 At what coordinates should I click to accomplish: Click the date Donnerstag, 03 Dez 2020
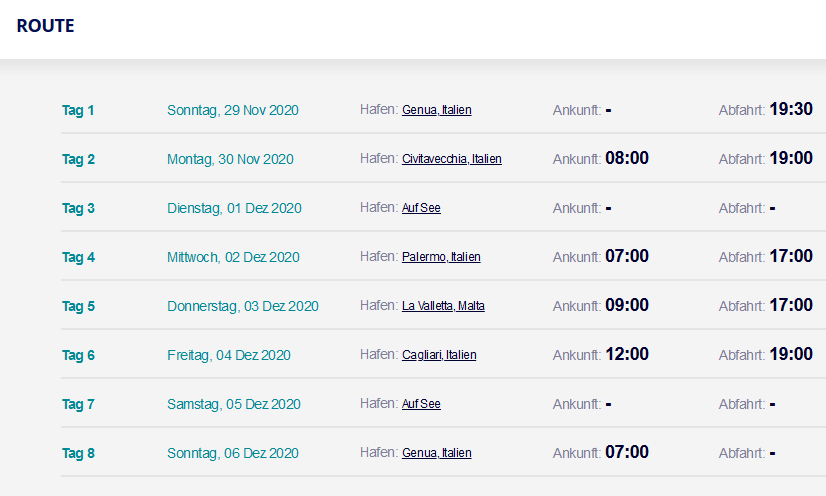[243, 306]
